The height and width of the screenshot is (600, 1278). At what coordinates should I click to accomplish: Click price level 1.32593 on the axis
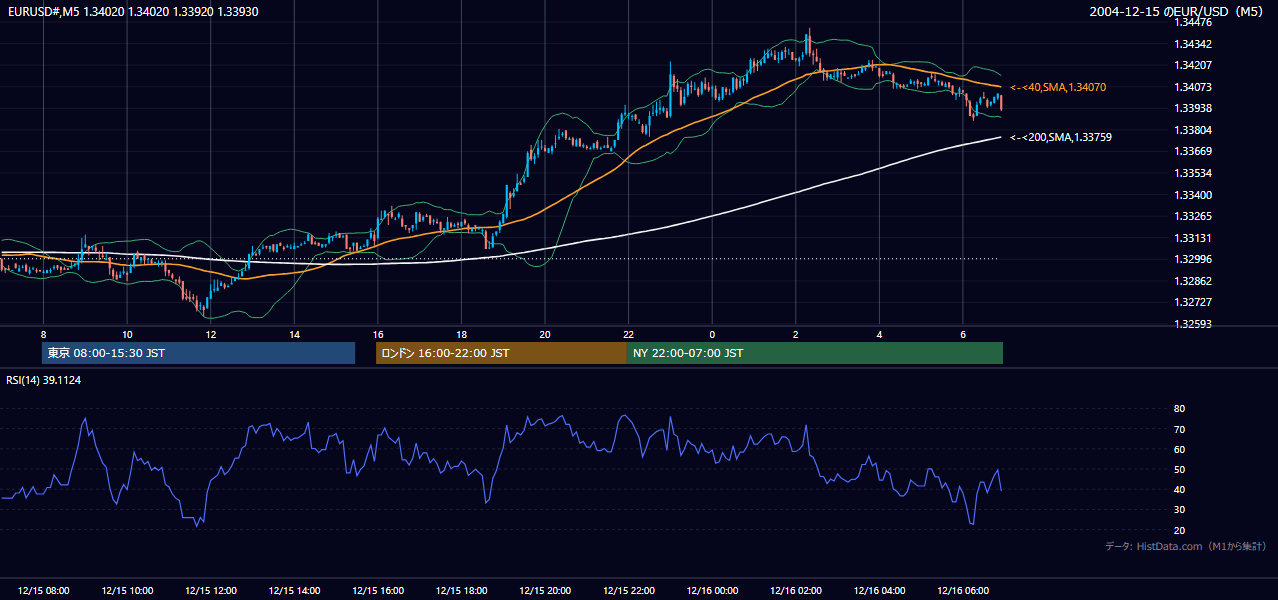click(x=1193, y=324)
